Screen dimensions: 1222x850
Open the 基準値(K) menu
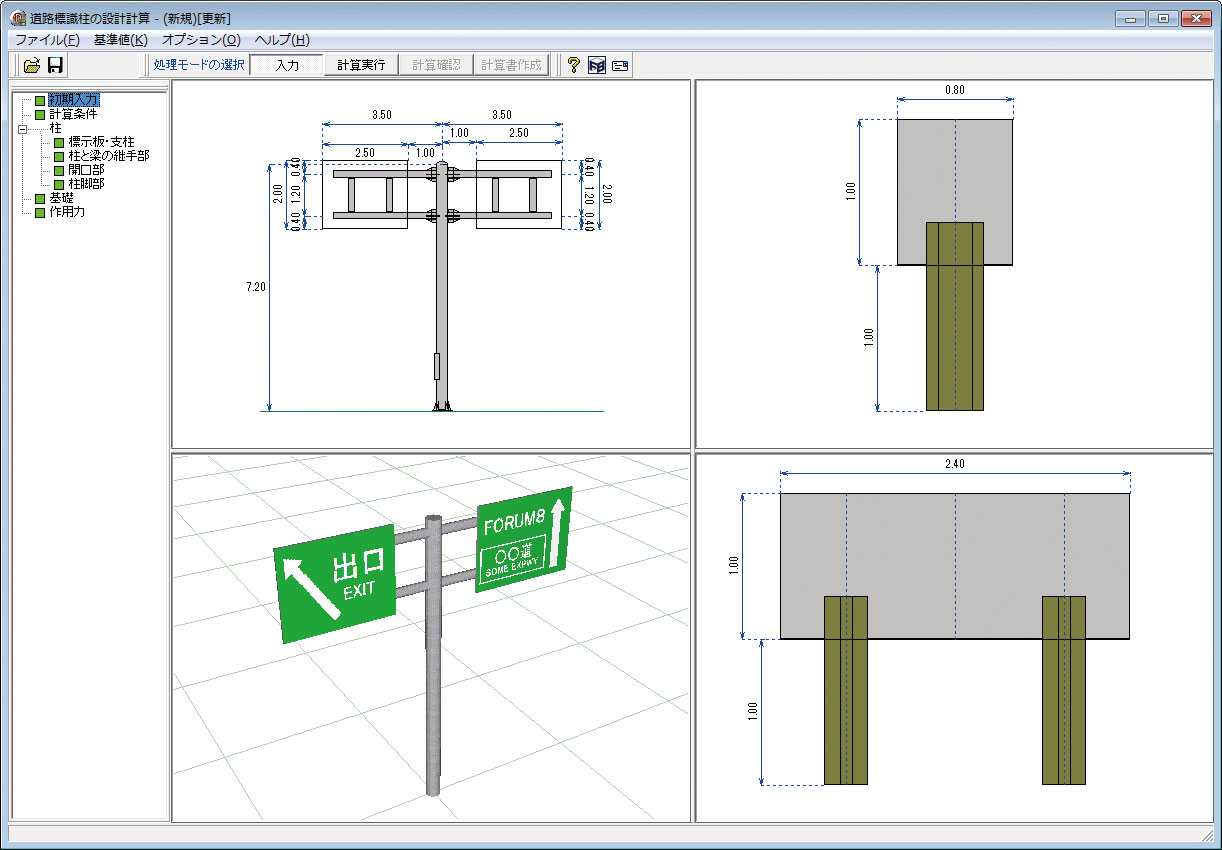coord(120,40)
